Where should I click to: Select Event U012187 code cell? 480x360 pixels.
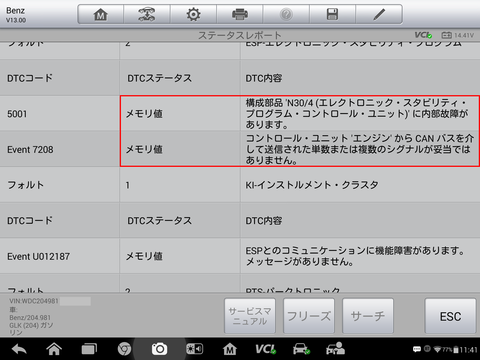(x=60, y=256)
